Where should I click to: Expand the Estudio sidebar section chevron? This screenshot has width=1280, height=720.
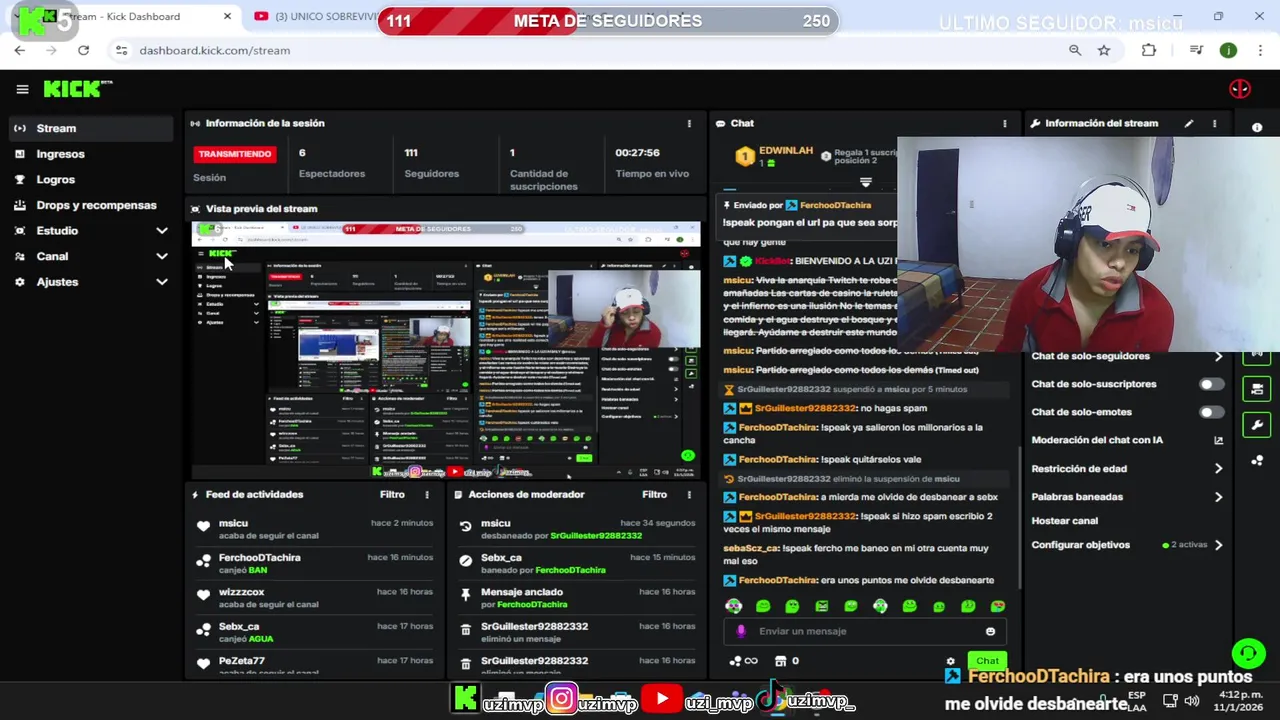pos(162,231)
